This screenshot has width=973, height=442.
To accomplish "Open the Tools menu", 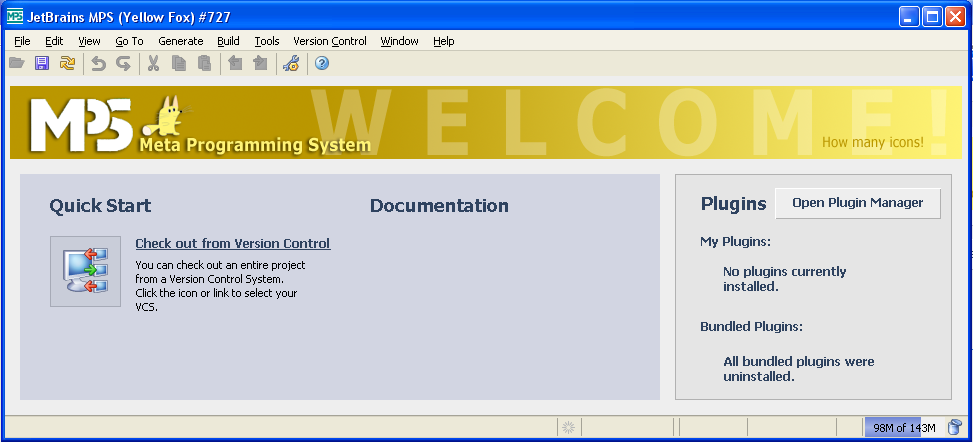I will (x=267, y=41).
